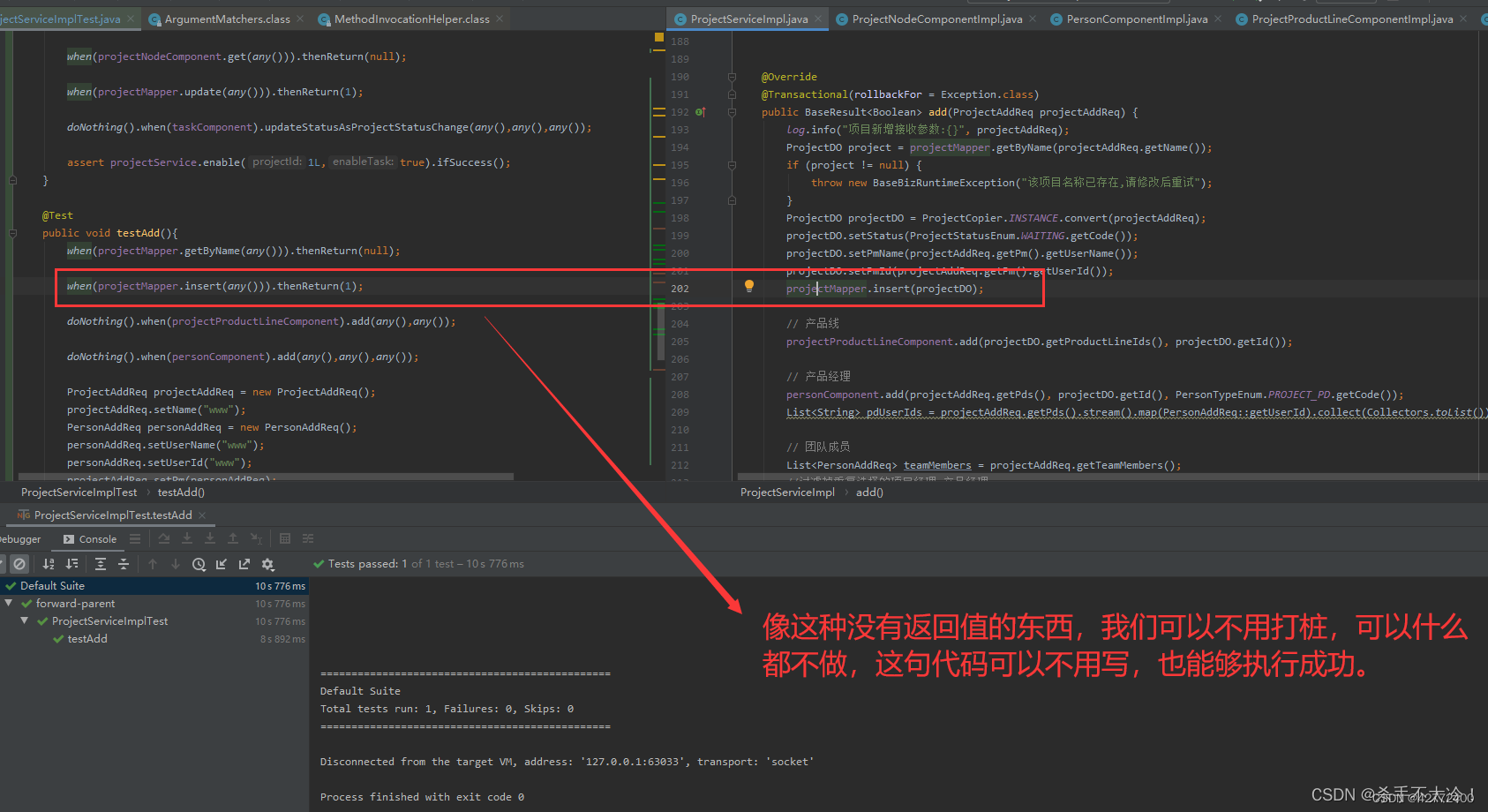Switch to MethodInvocationHelper.class tab
1488x812 pixels.
point(411,19)
